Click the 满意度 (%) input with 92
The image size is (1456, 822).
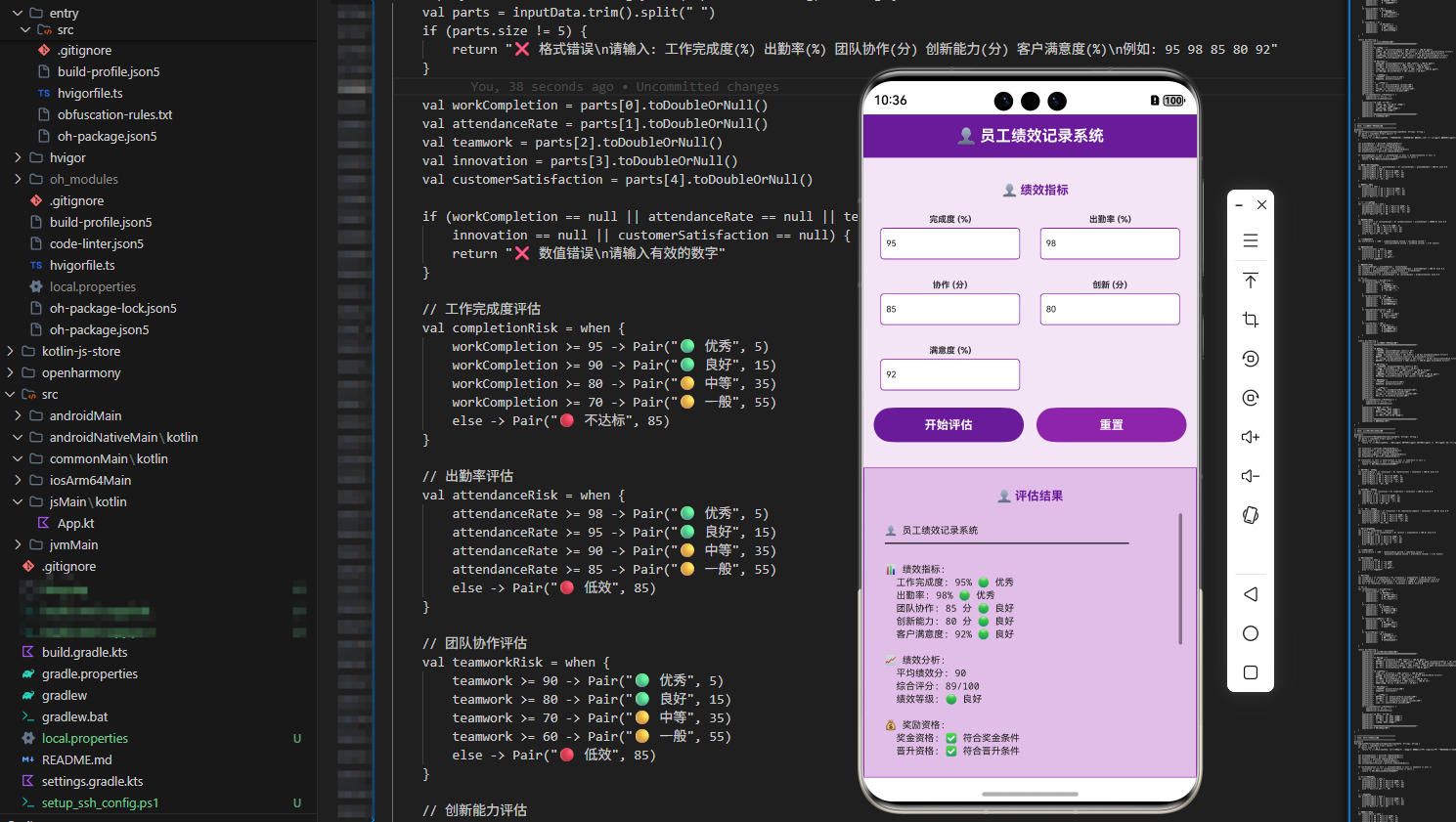pos(949,374)
